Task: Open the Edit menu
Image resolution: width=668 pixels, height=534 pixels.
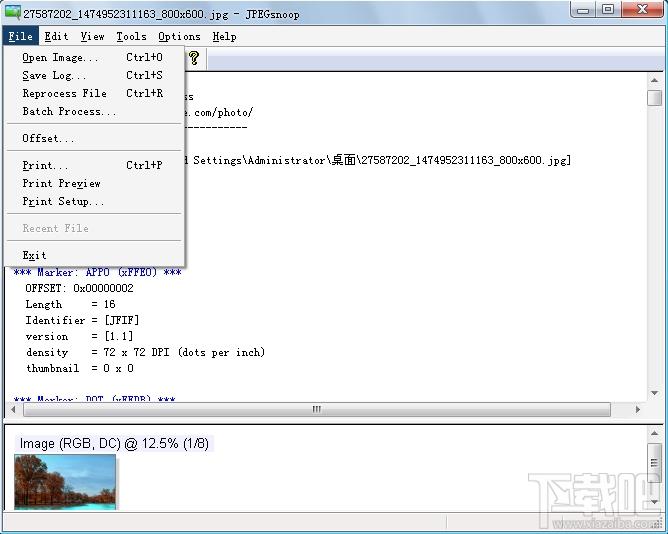Action: pos(56,36)
